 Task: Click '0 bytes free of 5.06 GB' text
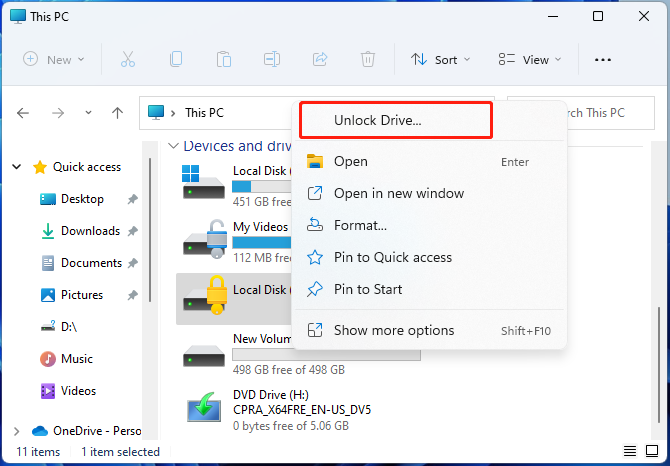291,426
